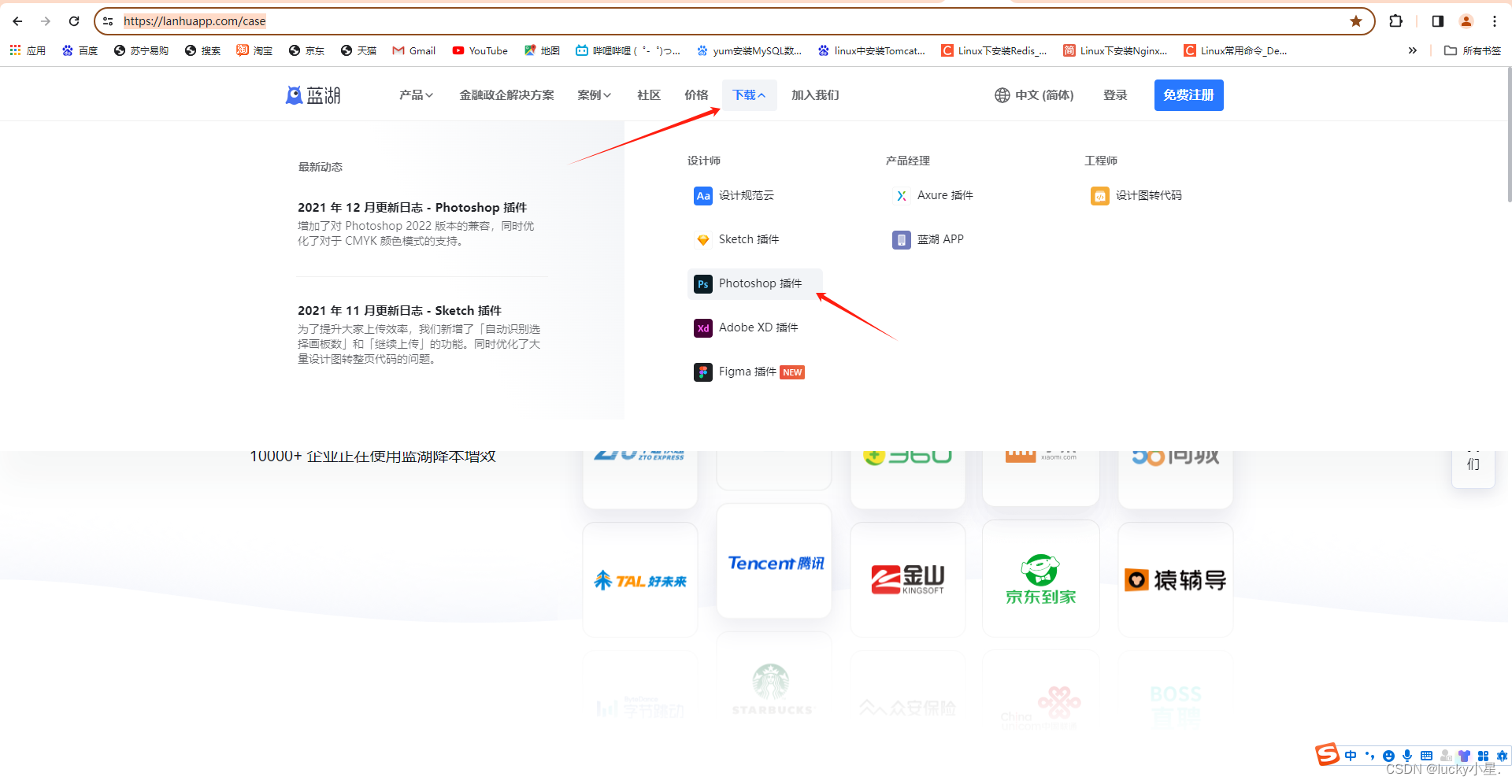Open Chrome's three-dot menu
This screenshot has height=784, width=1512.
1495,21
